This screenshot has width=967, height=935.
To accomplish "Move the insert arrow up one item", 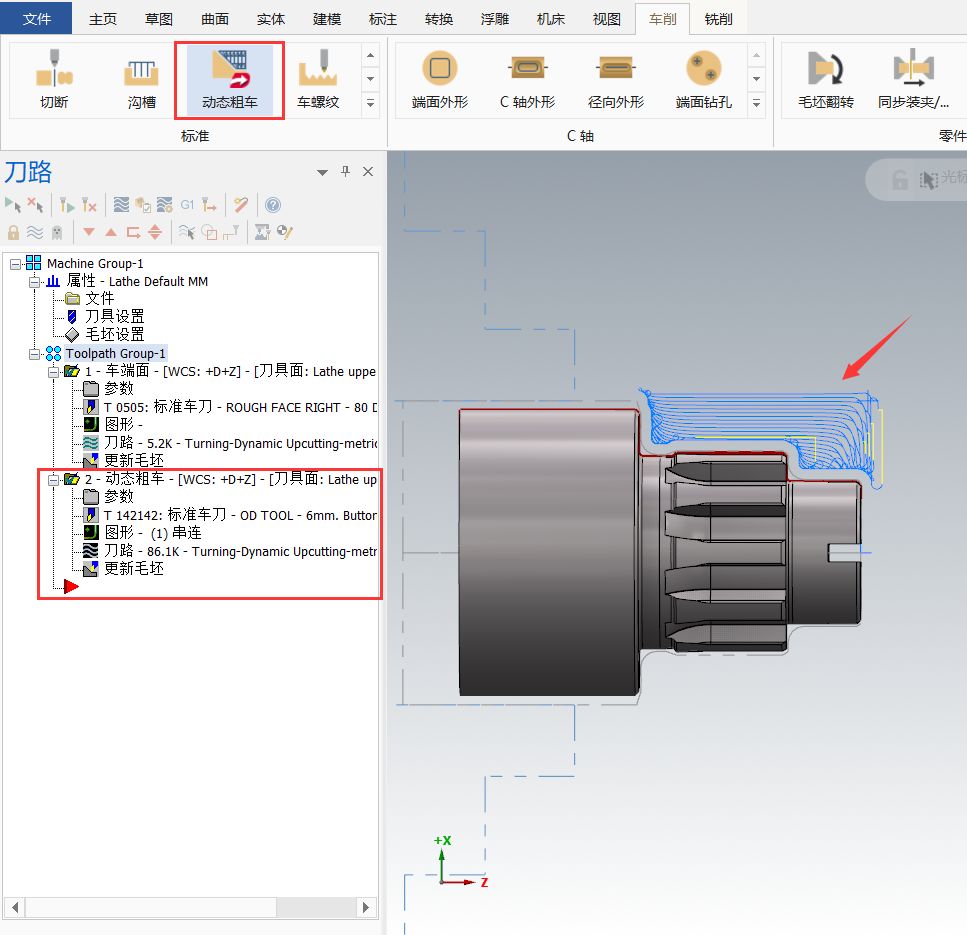I will tap(111, 232).
